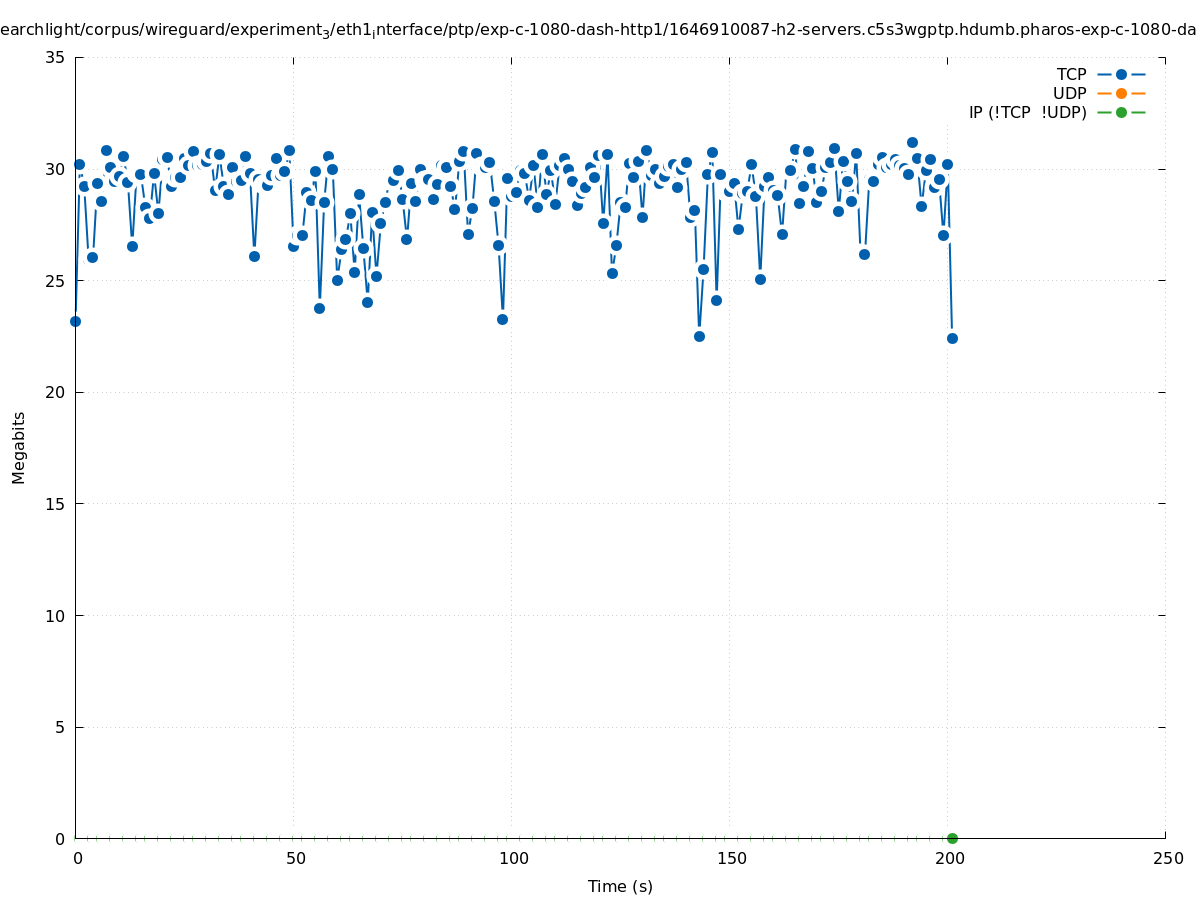Select the last TCP data point near 22 megabits
Screen dimensions: 1197x900
(x=952, y=338)
